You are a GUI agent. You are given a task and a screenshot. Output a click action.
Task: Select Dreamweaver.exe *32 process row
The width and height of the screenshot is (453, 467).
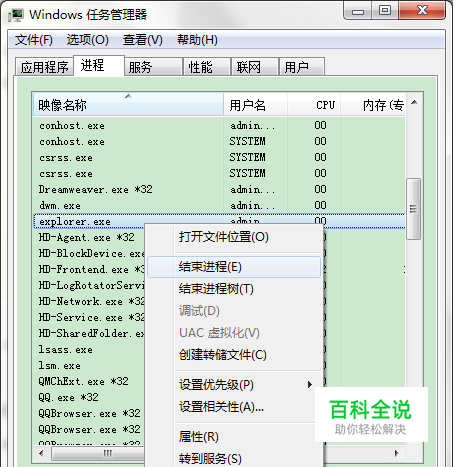point(219,190)
